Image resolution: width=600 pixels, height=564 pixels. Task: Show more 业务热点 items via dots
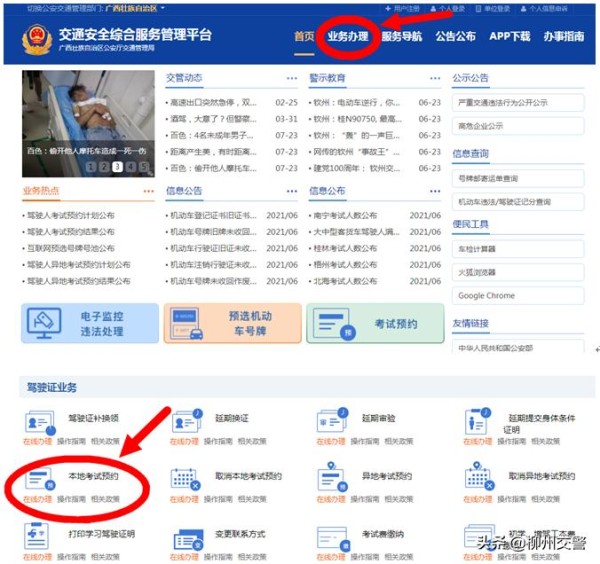149,191
